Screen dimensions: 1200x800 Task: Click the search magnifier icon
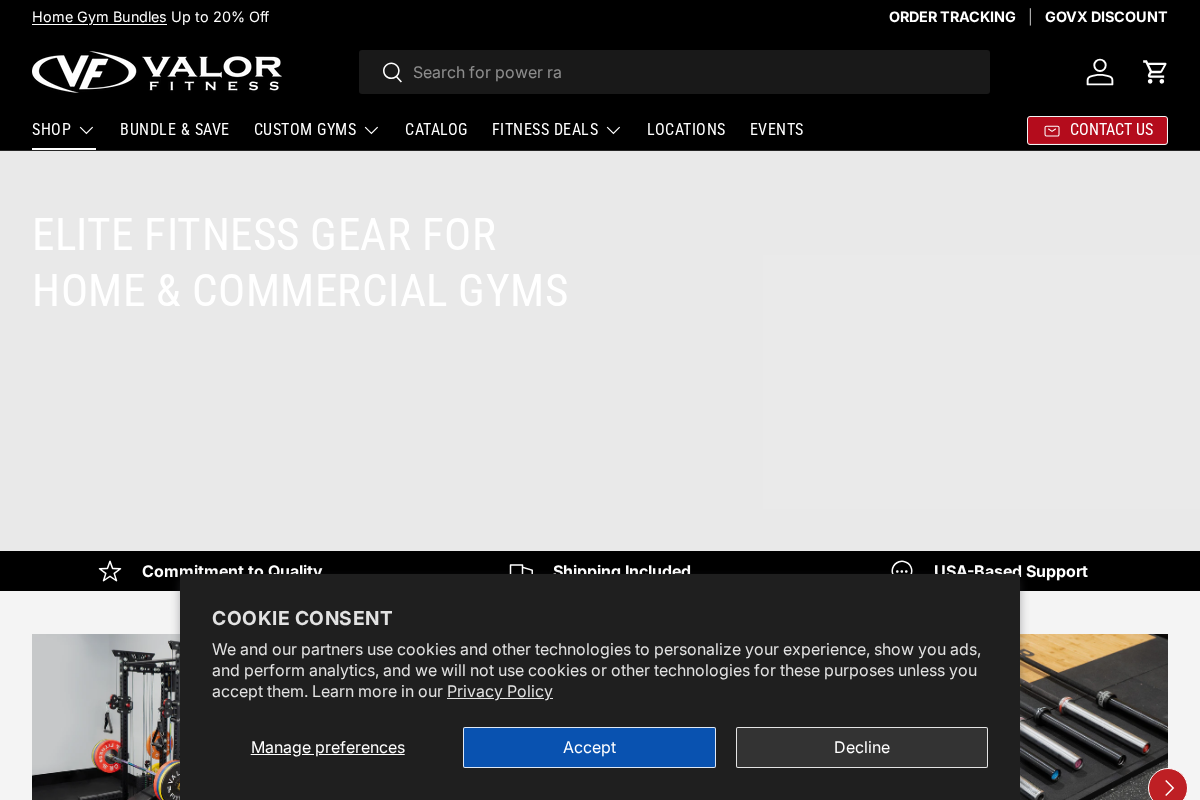pyautogui.click(x=392, y=72)
